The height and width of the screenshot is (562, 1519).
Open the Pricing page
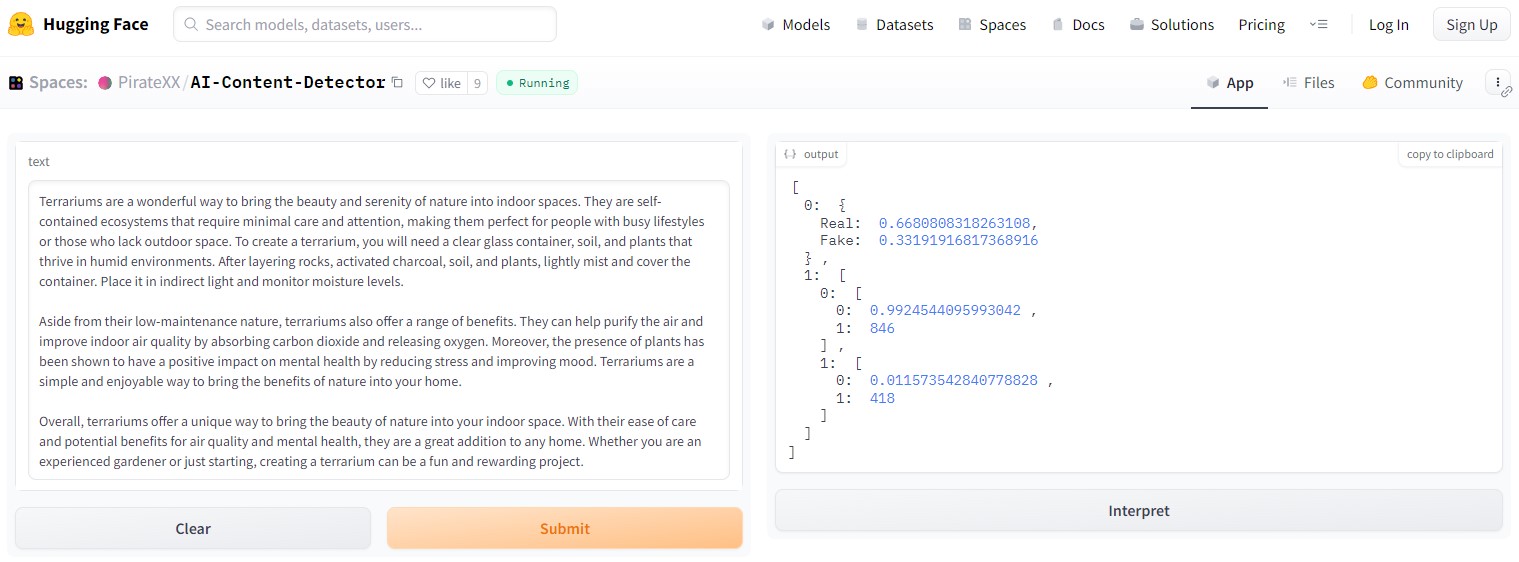1261,25
